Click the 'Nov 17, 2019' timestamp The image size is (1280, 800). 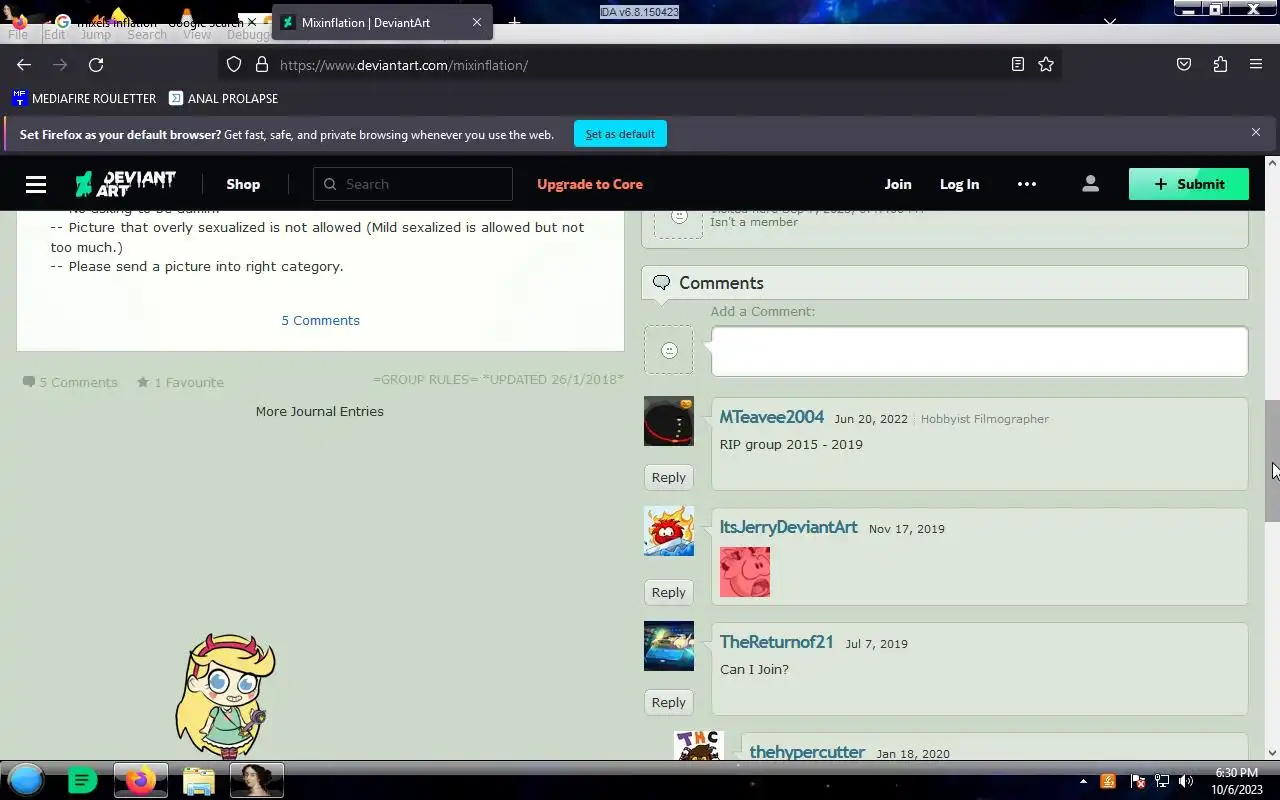[907, 529]
